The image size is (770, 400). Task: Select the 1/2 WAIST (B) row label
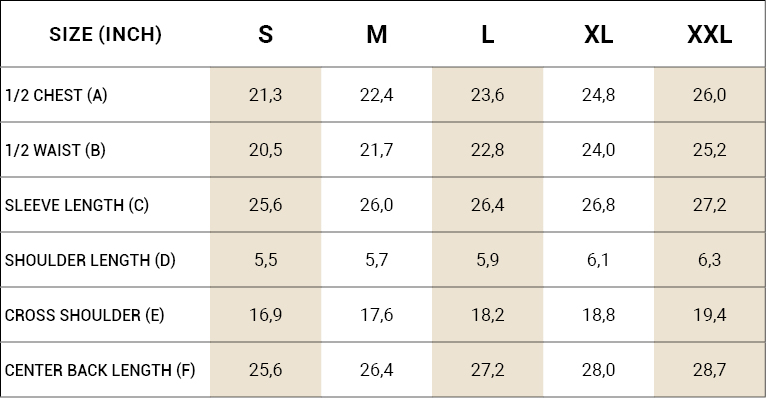[55, 151]
